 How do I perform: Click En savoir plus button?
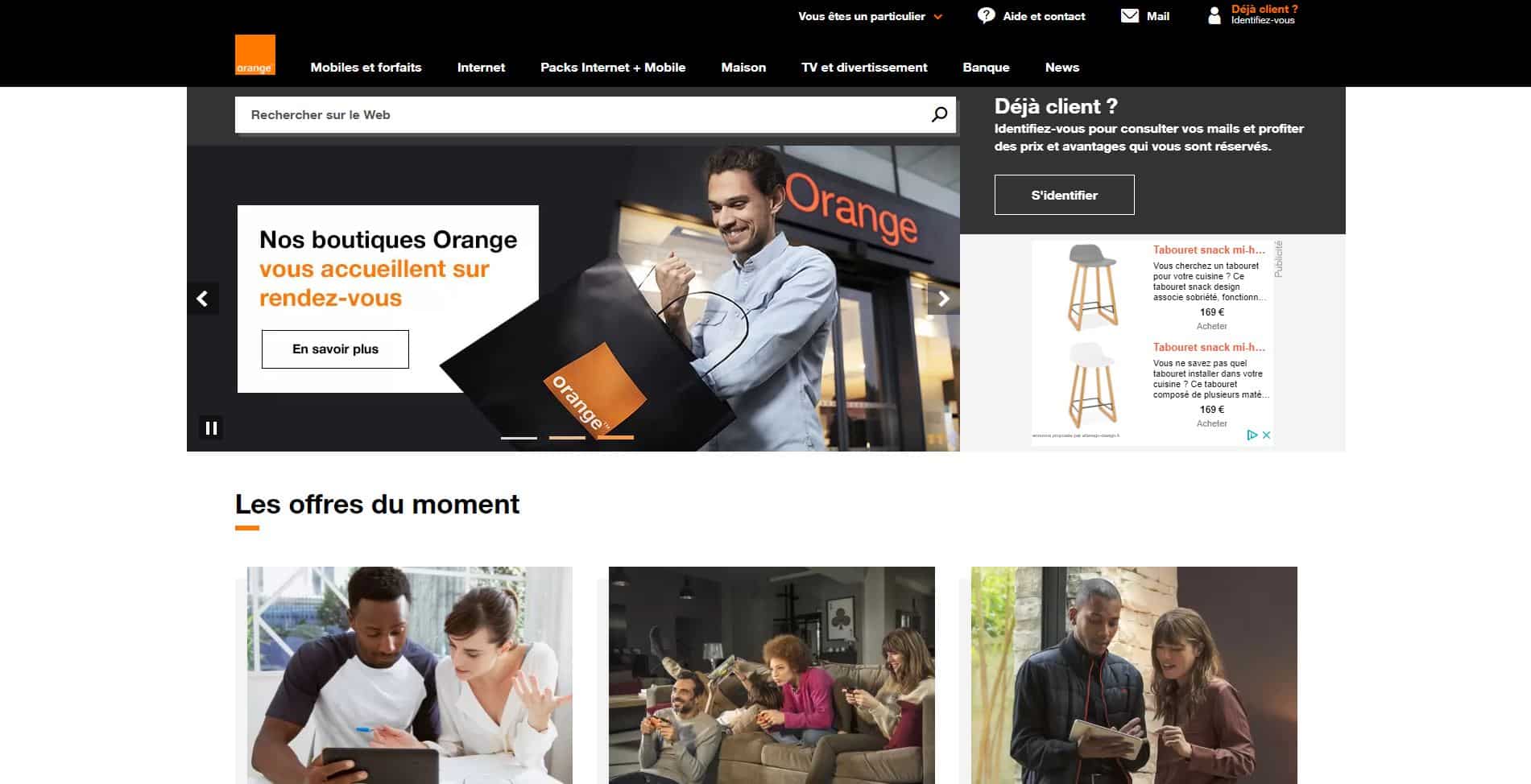pyautogui.click(x=335, y=349)
